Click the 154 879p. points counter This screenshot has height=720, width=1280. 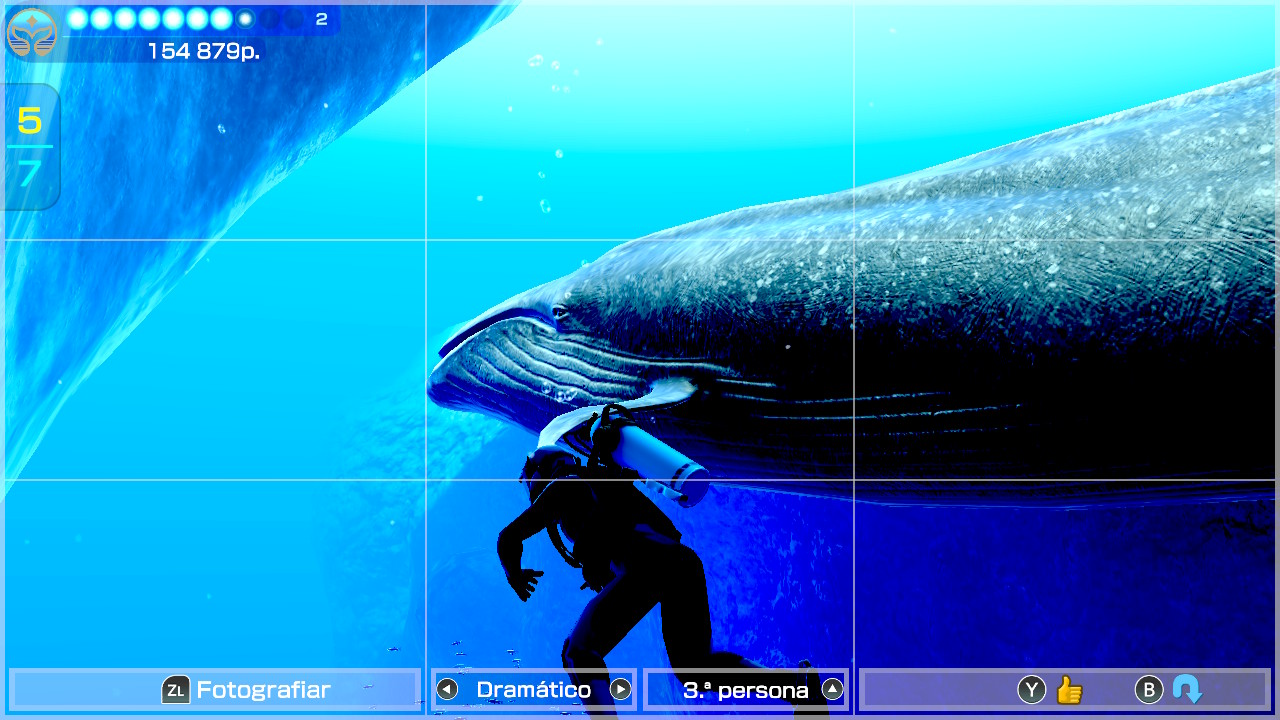tap(204, 51)
